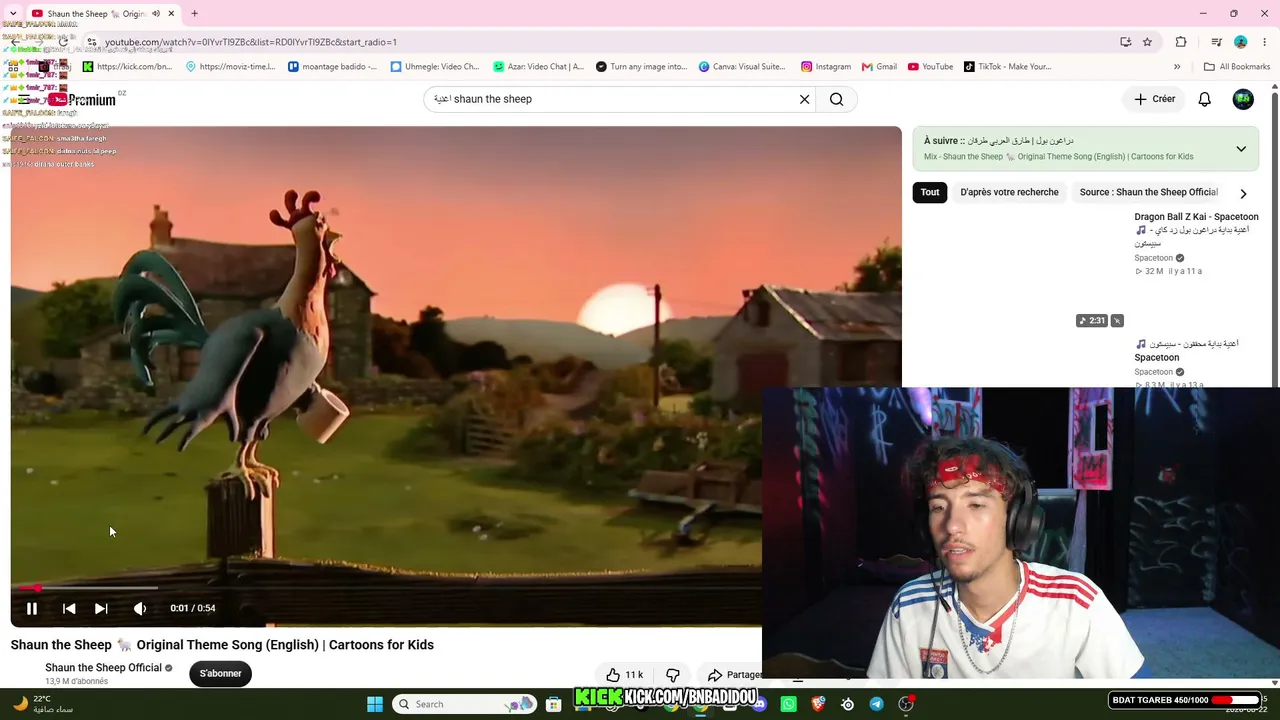Screen dimensions: 1280x720
Task: Click the video title text
Action: [x=222, y=645]
